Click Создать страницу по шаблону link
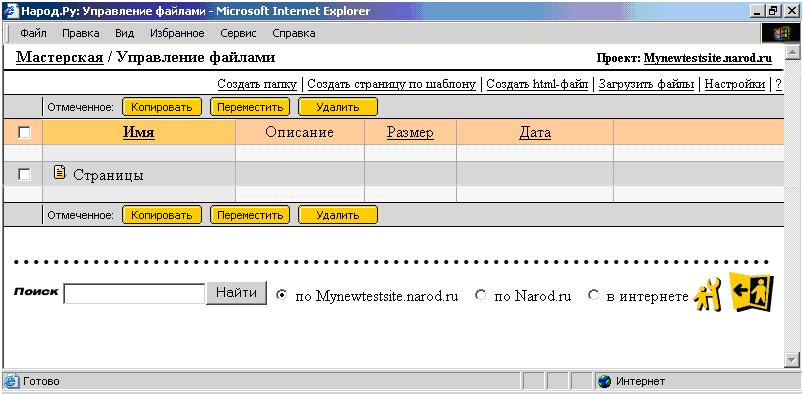Viewport: 803px width, 394px height. 392,84
